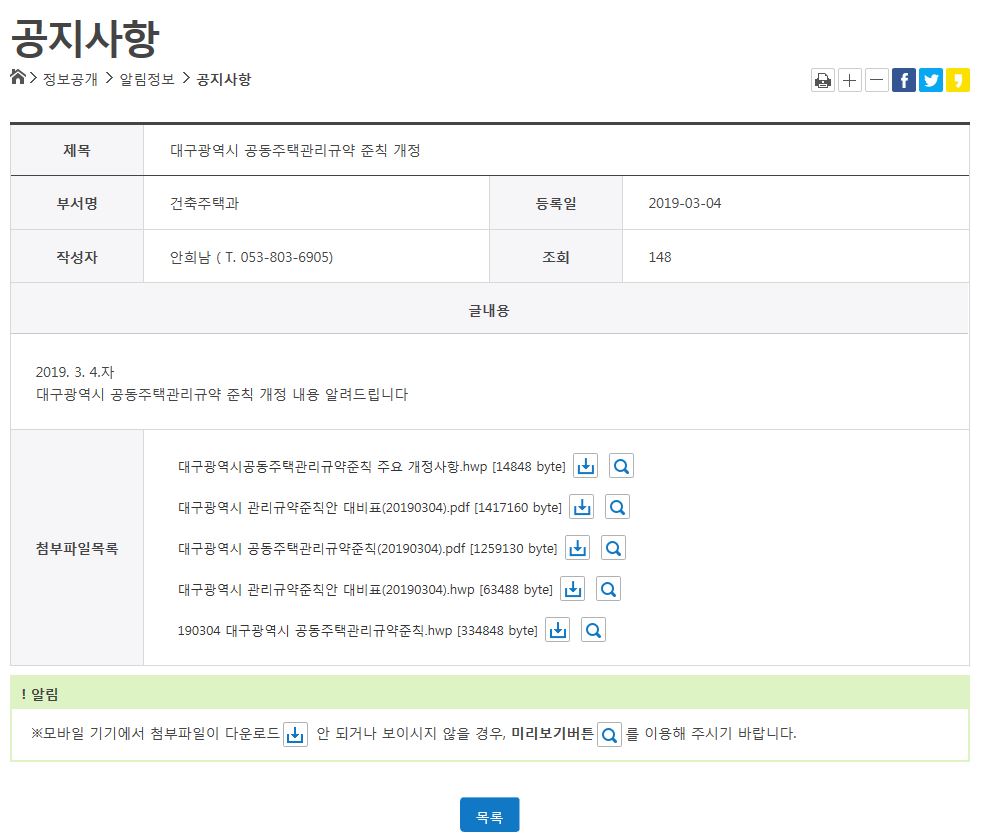The height and width of the screenshot is (840, 982).
Task: Go to 알림정보 breadcrumb link
Action: coord(147,79)
